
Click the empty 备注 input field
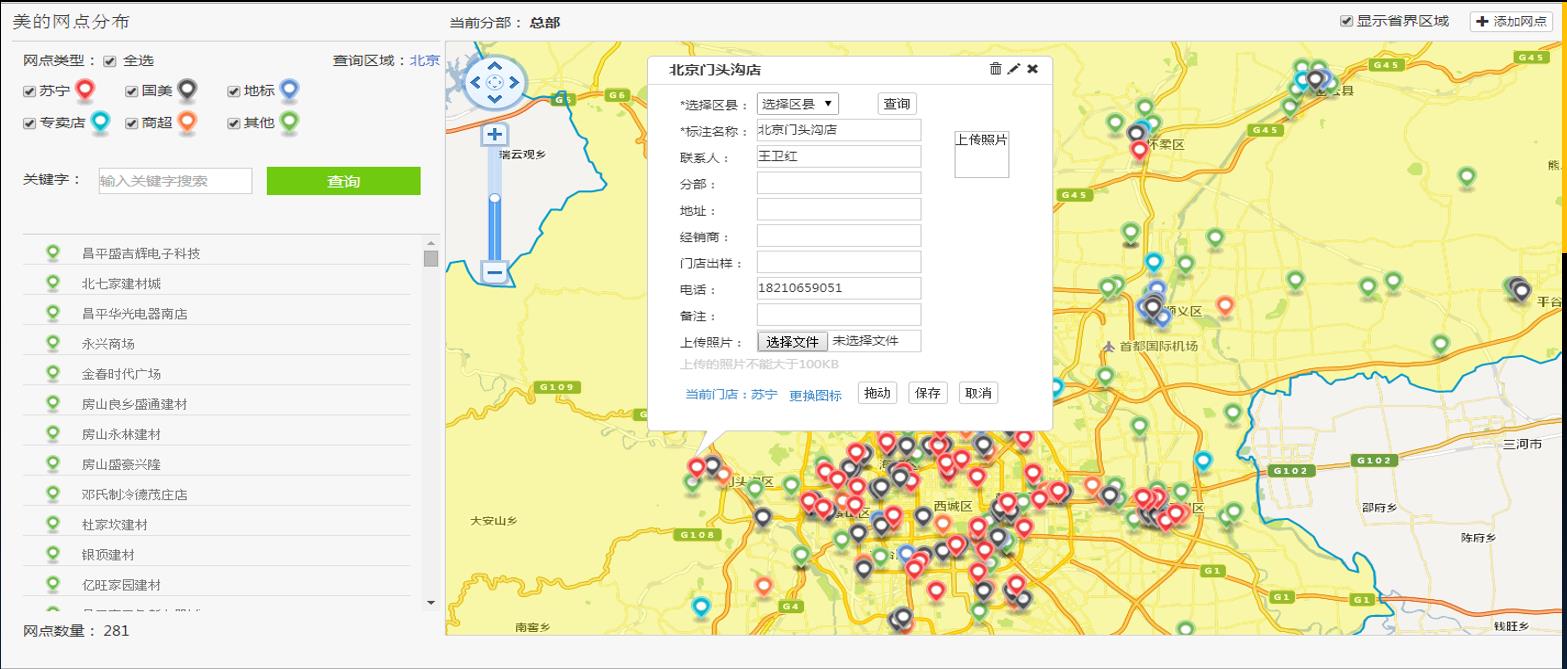point(838,315)
